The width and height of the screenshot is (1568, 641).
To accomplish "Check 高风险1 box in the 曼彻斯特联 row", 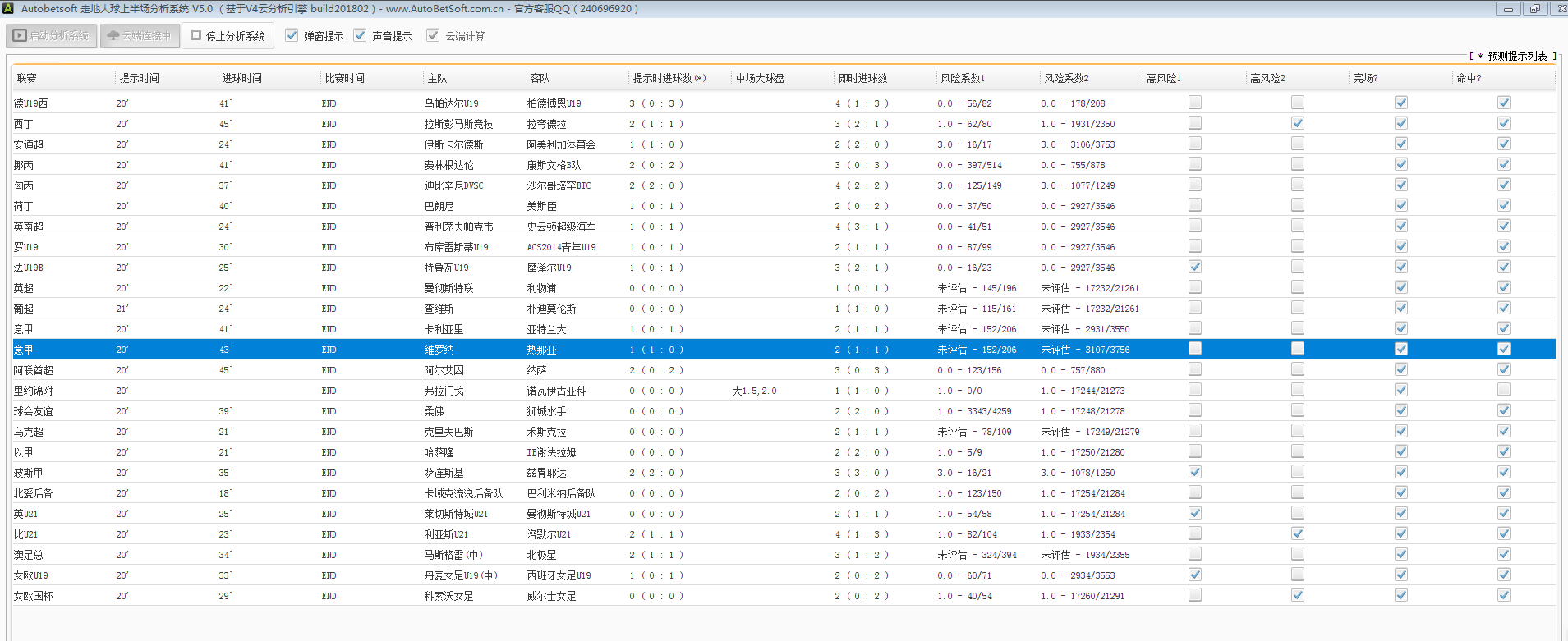I will [1195, 287].
